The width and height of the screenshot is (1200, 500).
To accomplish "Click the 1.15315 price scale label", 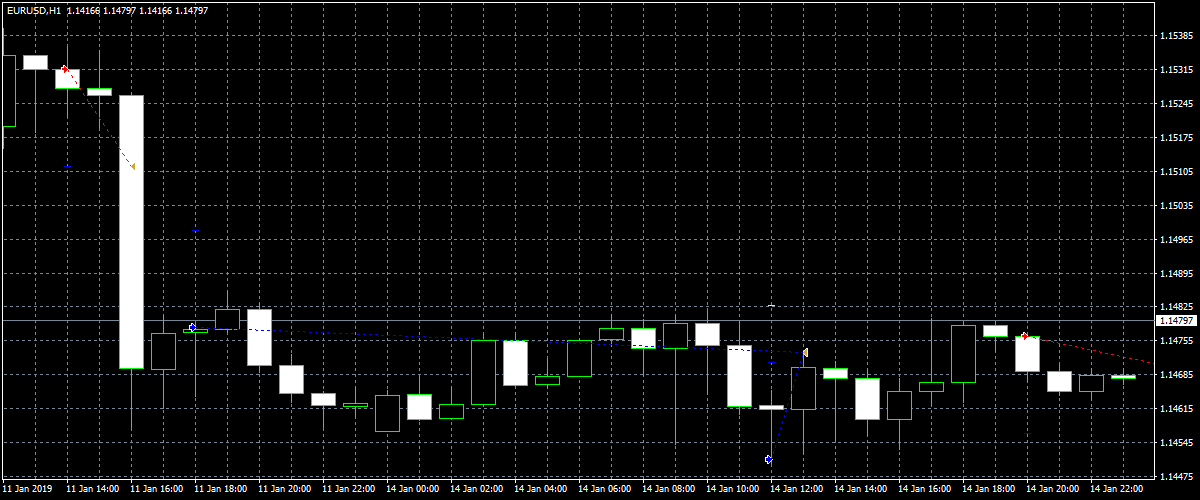I will coord(1176,70).
